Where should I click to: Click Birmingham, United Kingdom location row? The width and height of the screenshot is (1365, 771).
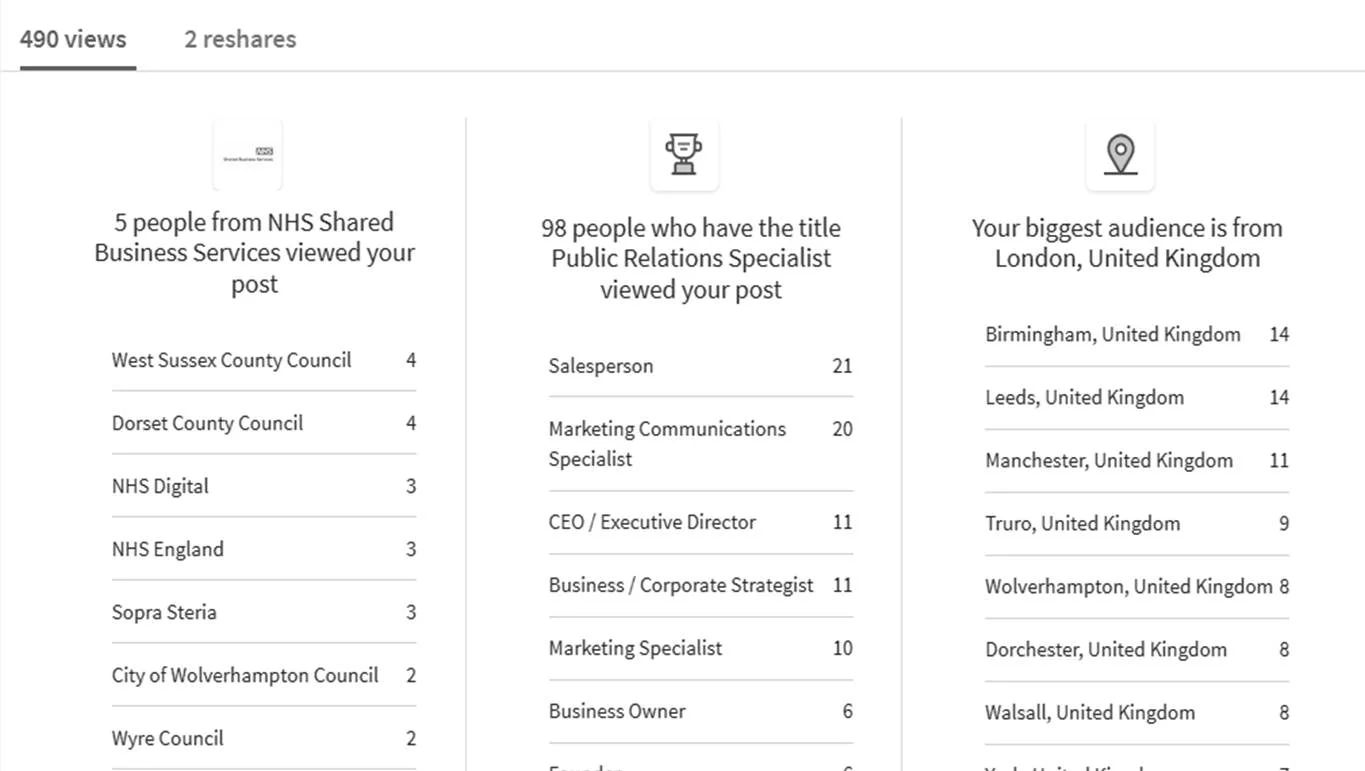[x=1137, y=335]
